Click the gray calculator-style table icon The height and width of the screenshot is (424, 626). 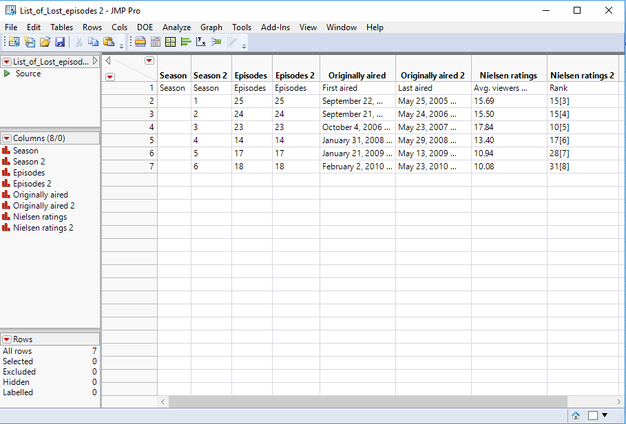pos(155,42)
